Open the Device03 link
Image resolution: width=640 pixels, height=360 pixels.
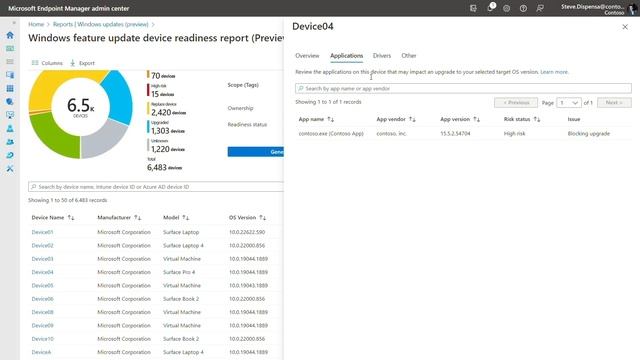pyautogui.click(x=42, y=259)
